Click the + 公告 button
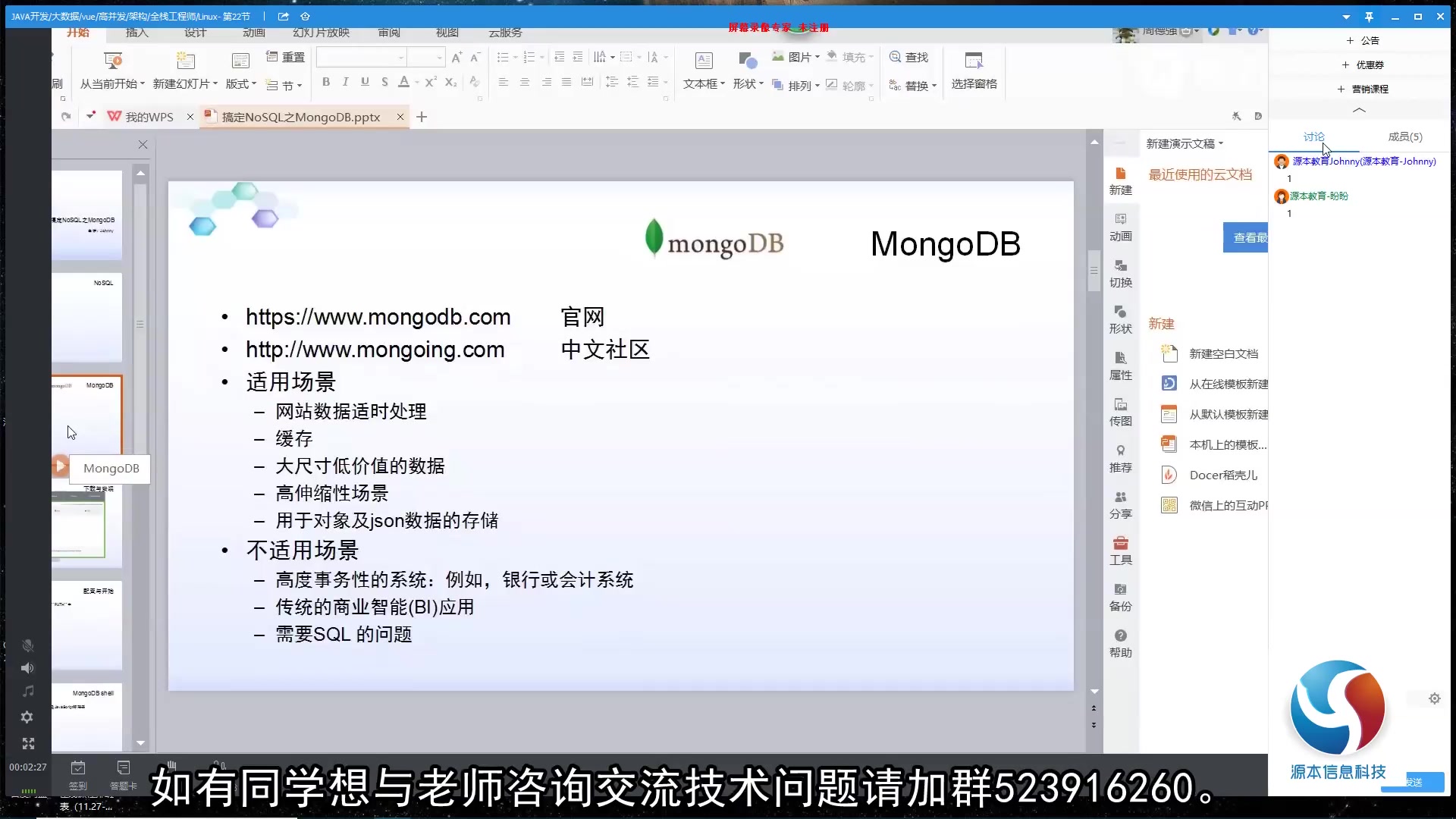 pyautogui.click(x=1363, y=40)
